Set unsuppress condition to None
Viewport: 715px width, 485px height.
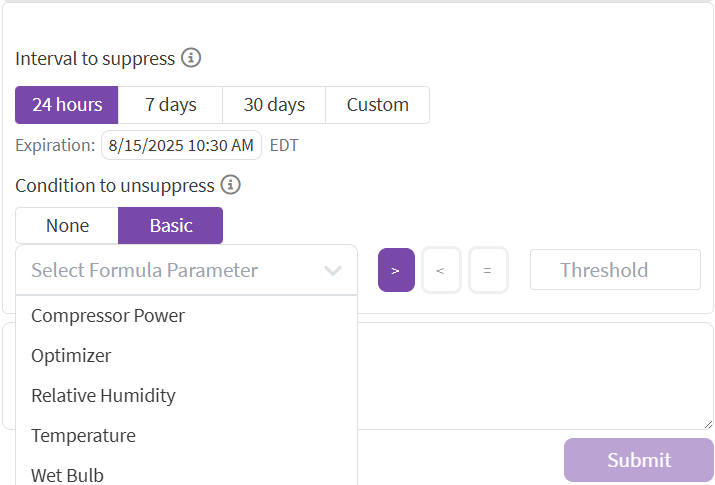(x=67, y=226)
